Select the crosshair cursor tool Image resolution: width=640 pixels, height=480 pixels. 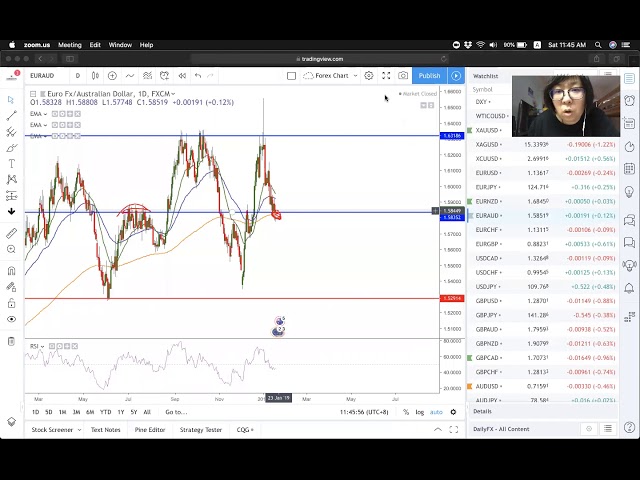tap(11, 100)
